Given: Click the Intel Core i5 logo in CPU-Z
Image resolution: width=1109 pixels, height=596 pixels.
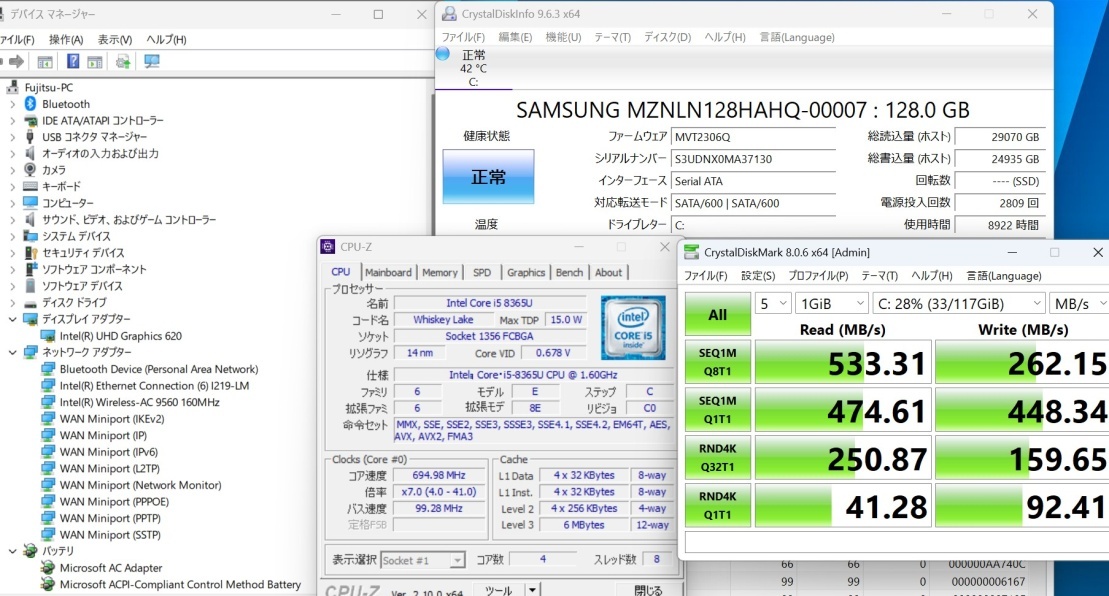Looking at the screenshot, I should (633, 328).
